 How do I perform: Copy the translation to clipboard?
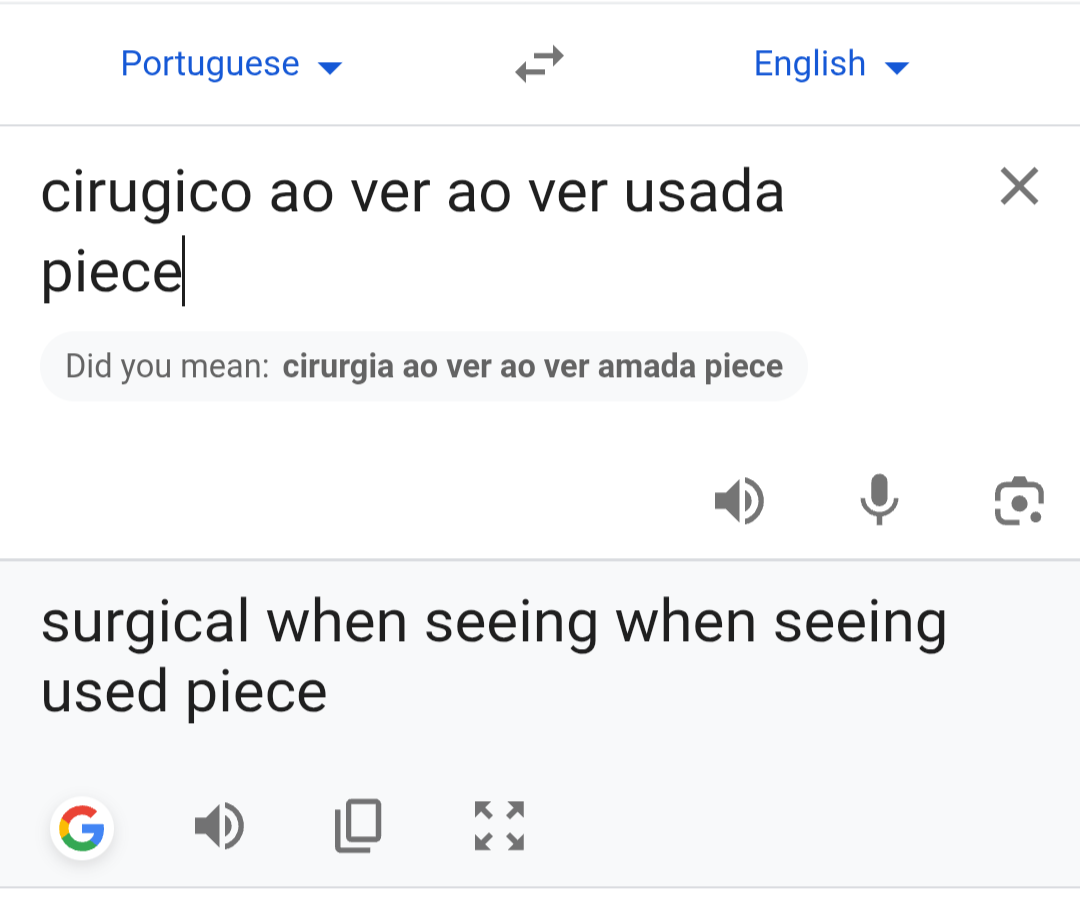(x=358, y=826)
